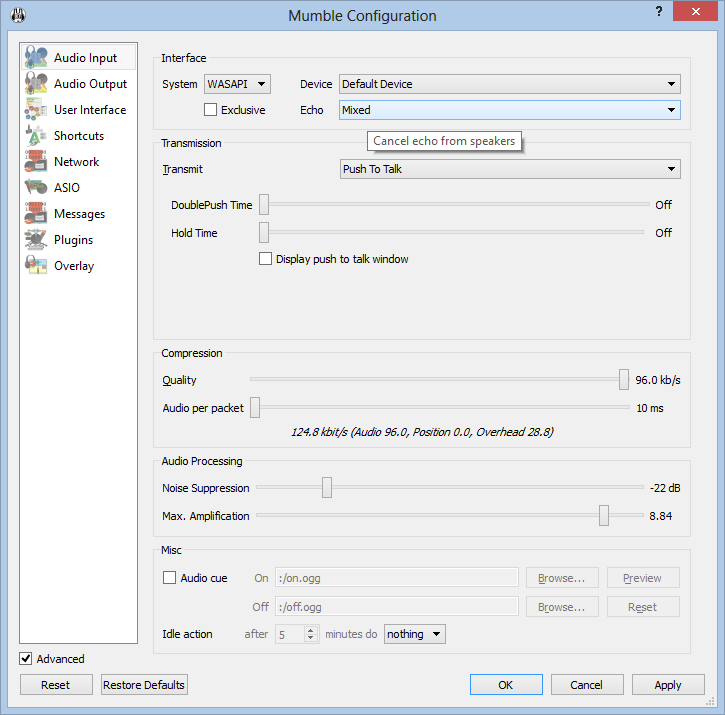Click the Restore Defaults button
725x715 pixels.
click(144, 685)
